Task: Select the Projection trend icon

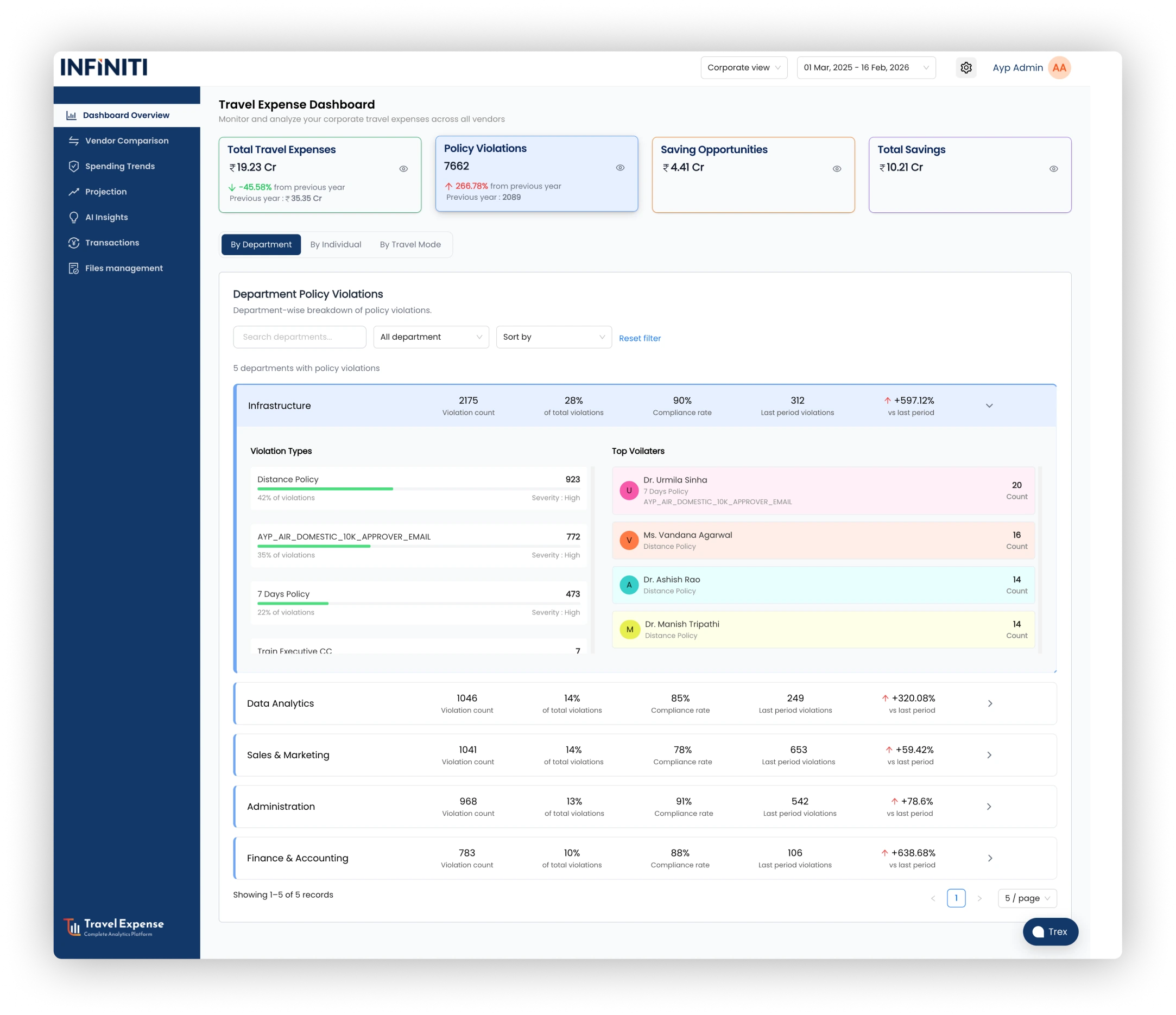Action: click(74, 192)
